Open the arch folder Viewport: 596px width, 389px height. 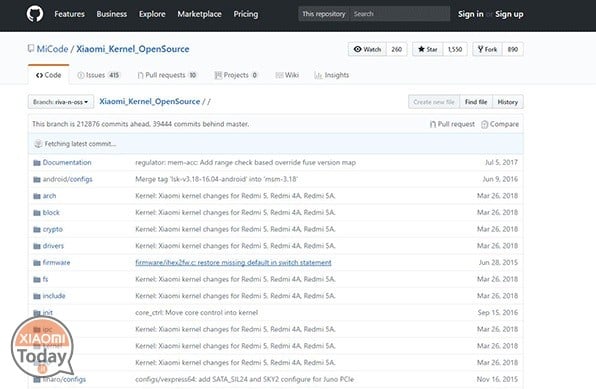pos(49,196)
